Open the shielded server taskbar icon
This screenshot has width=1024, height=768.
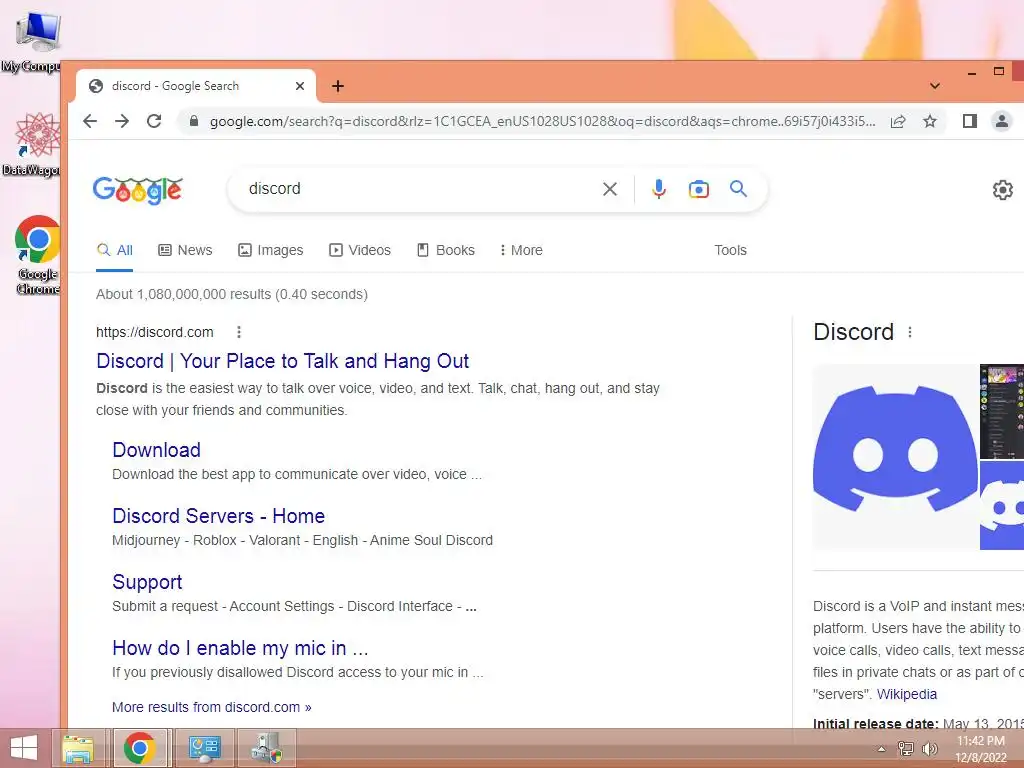point(267,748)
